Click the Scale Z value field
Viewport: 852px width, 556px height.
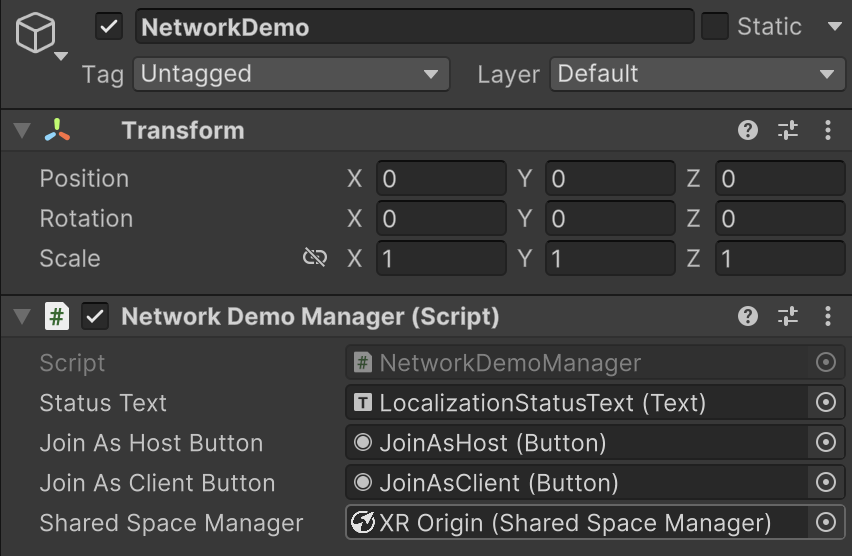coord(780,258)
